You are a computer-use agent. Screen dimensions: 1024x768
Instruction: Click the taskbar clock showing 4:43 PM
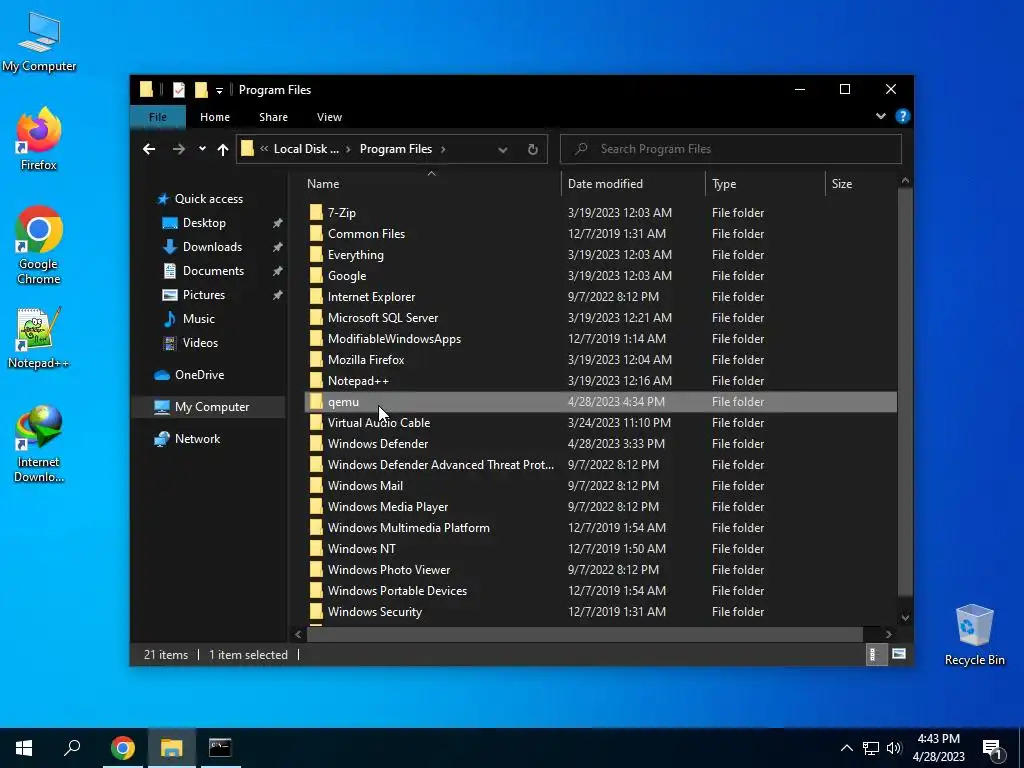click(938, 748)
